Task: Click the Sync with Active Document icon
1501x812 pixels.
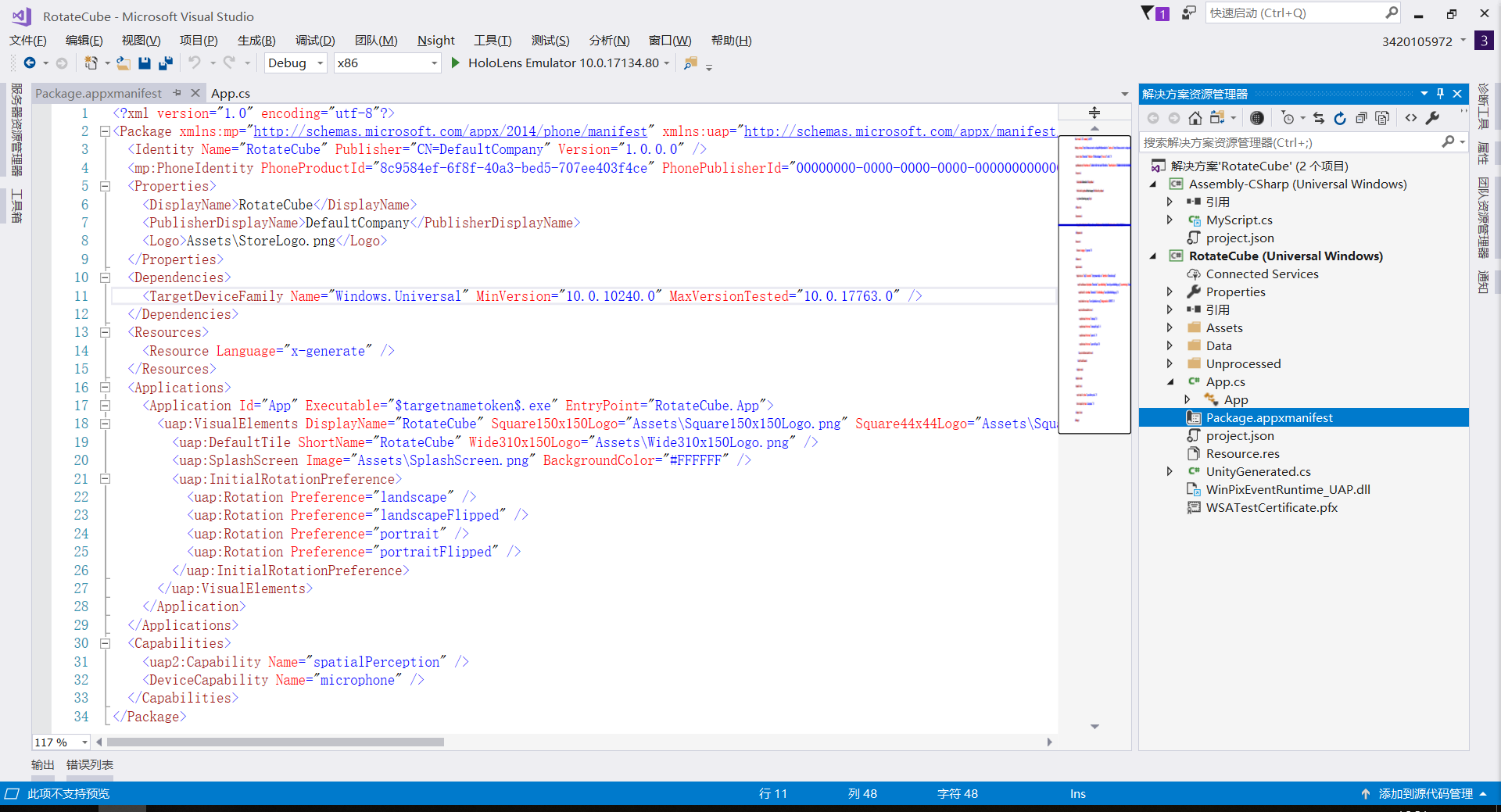Action: 1319,118
